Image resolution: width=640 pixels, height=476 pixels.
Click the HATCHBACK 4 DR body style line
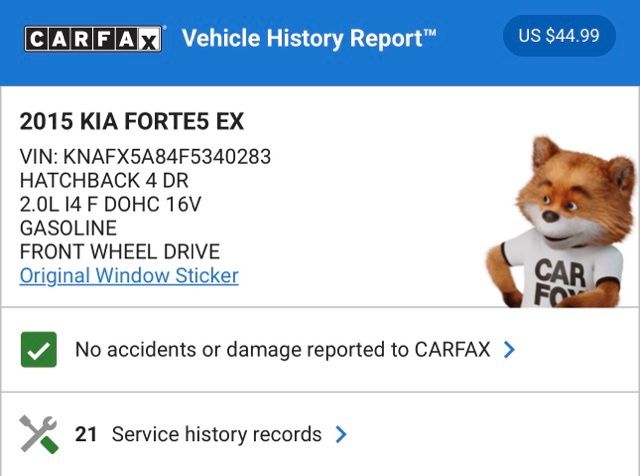[x=104, y=181]
